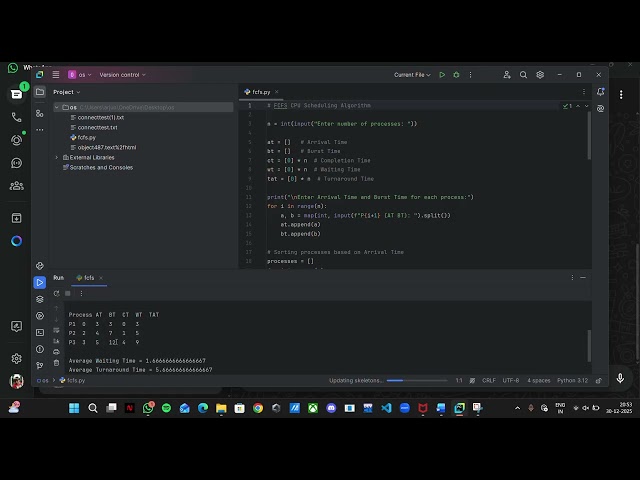
Task: Open Terminal tool window icon
Action: [40, 332]
